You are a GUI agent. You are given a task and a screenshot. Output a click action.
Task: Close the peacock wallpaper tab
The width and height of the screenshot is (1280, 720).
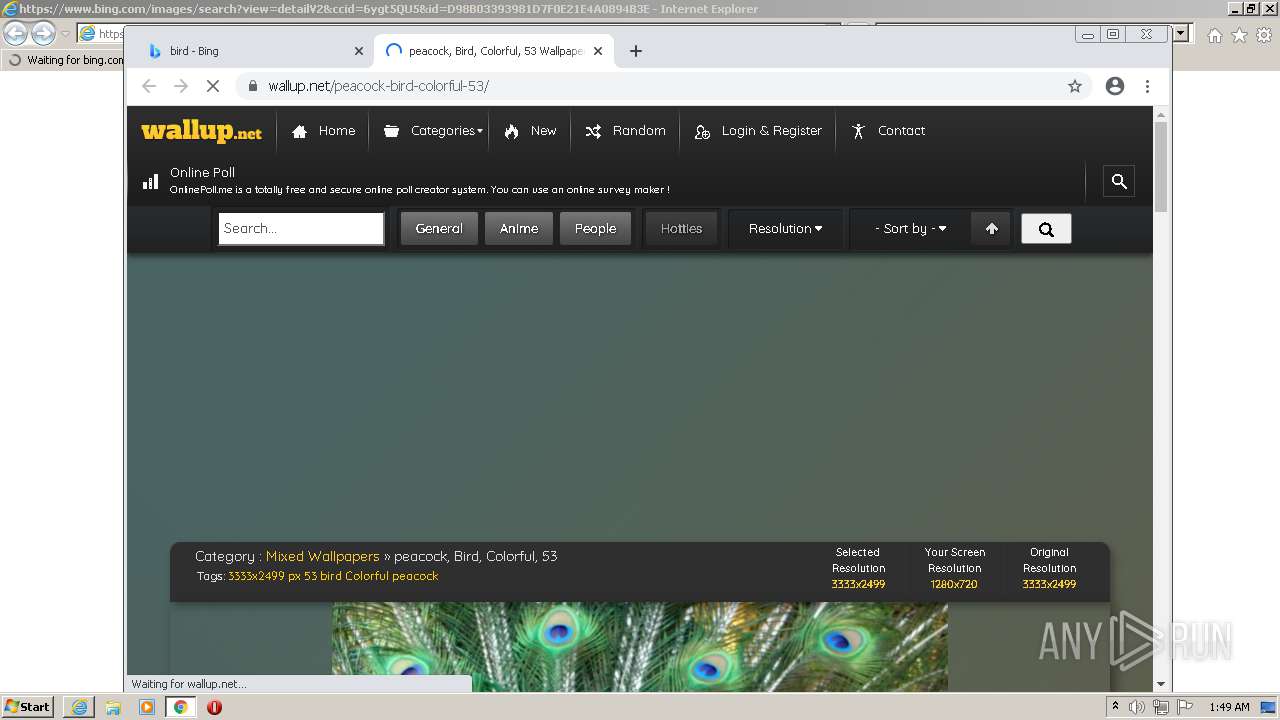click(598, 51)
